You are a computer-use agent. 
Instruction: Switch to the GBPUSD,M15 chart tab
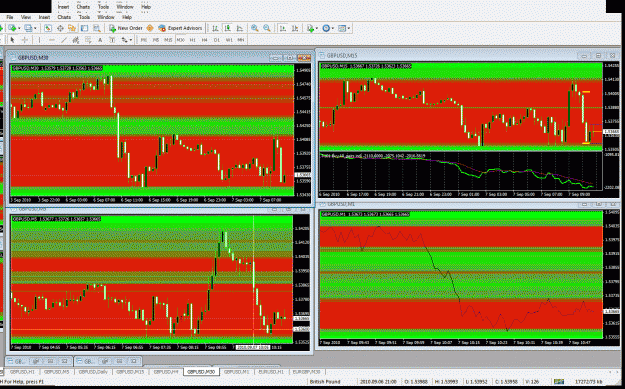click(x=131, y=371)
